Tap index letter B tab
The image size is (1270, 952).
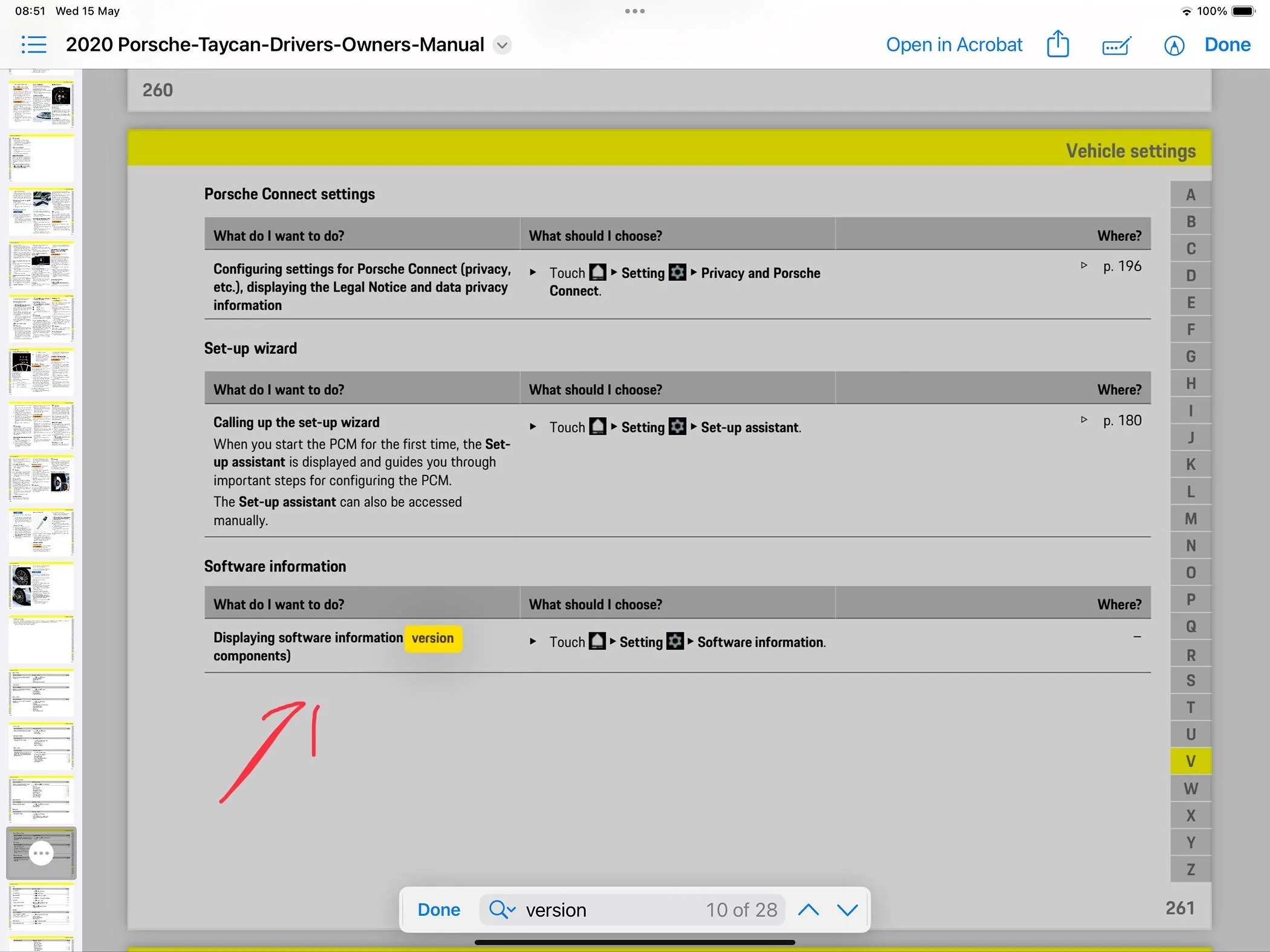1190,222
